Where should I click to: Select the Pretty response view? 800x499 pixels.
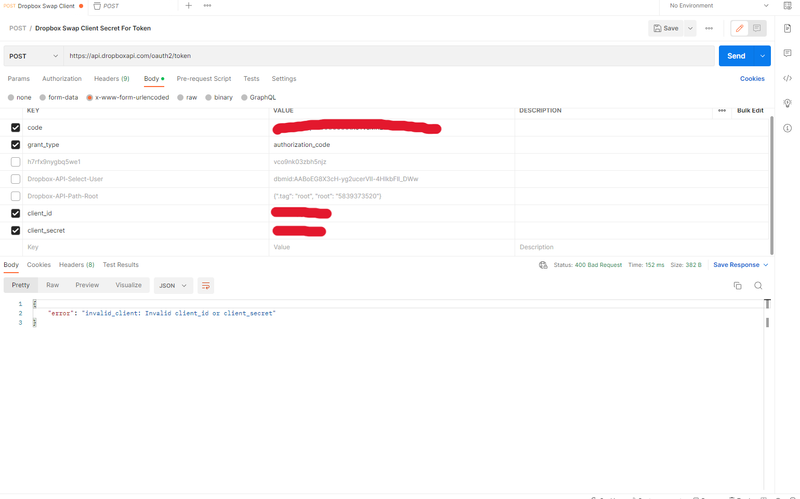pos(21,285)
